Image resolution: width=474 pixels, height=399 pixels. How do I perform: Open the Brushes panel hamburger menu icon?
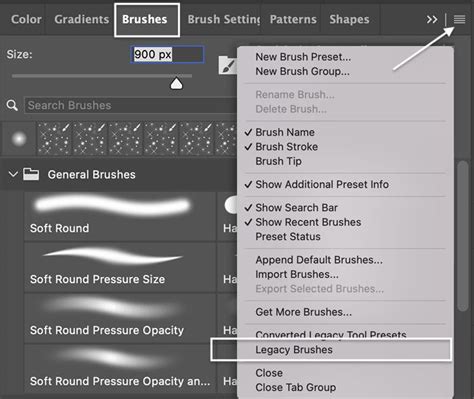pos(459,20)
